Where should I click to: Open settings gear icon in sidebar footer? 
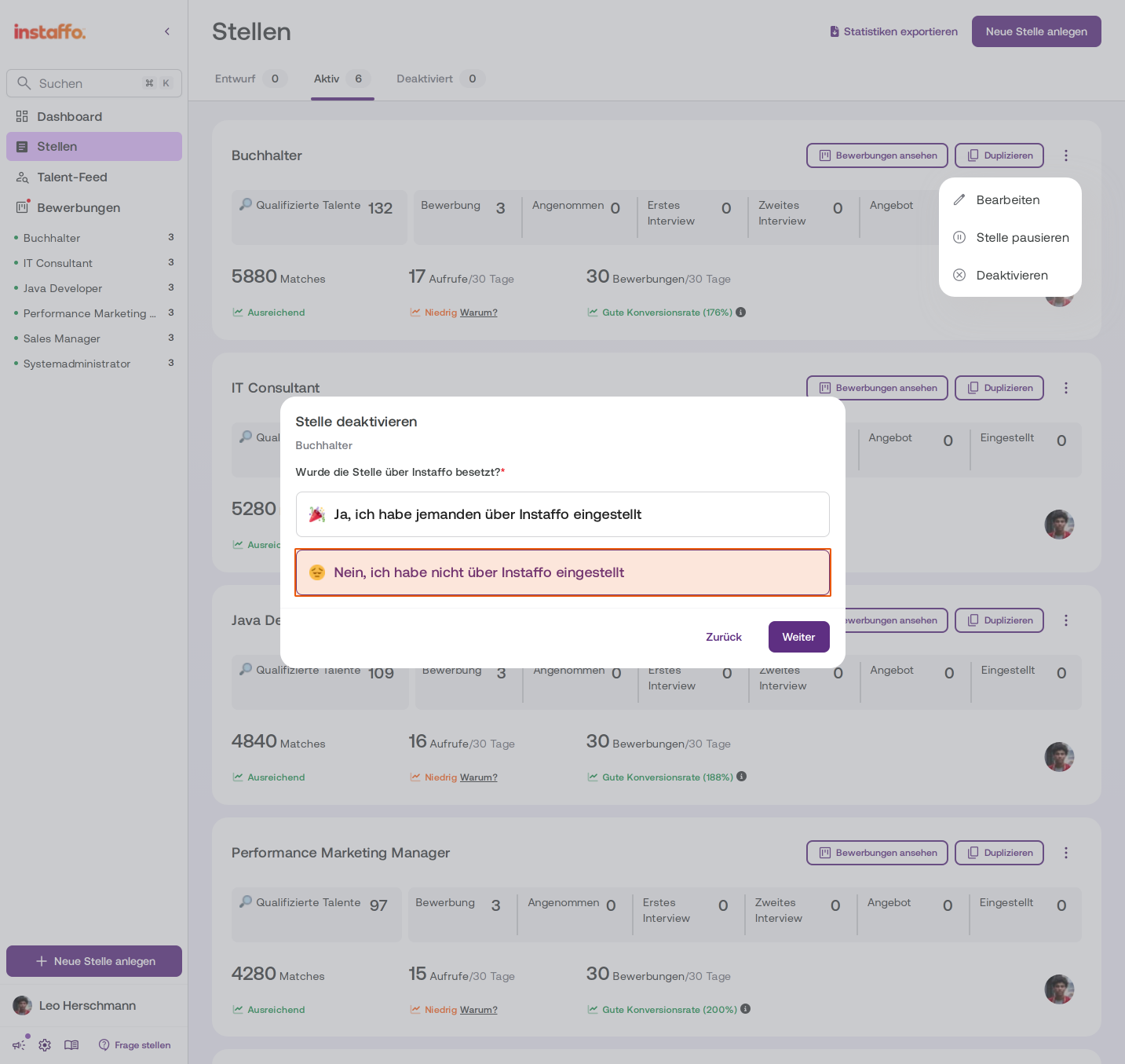pos(45,1045)
